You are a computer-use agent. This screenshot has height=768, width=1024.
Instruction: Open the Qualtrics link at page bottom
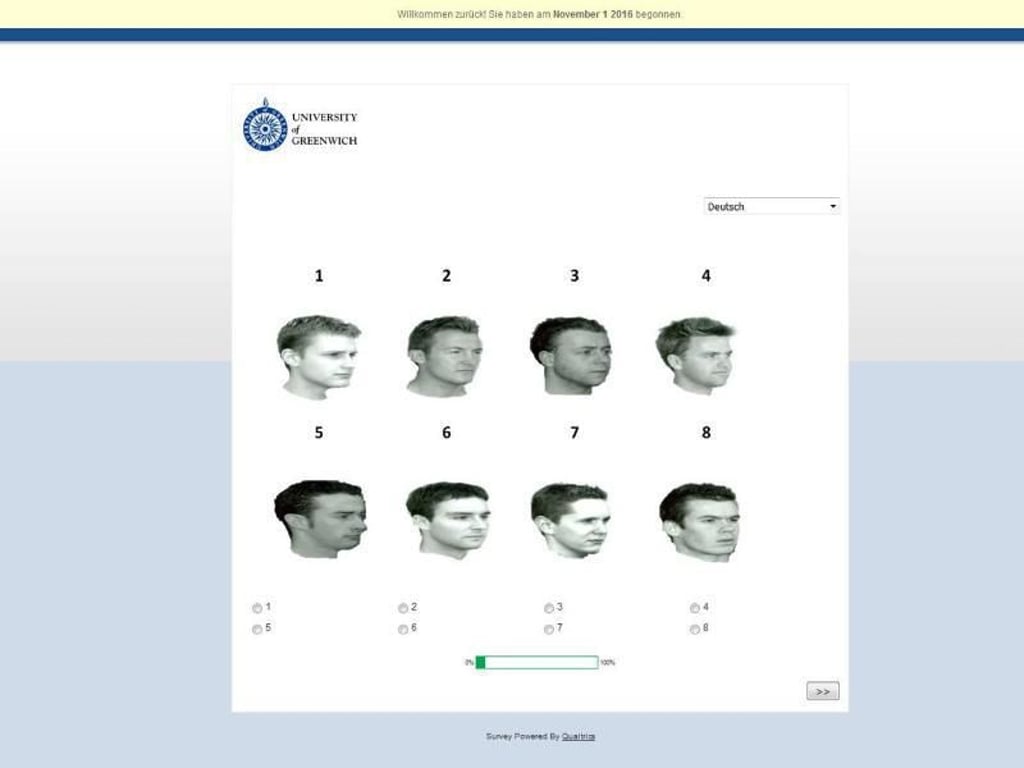point(577,735)
